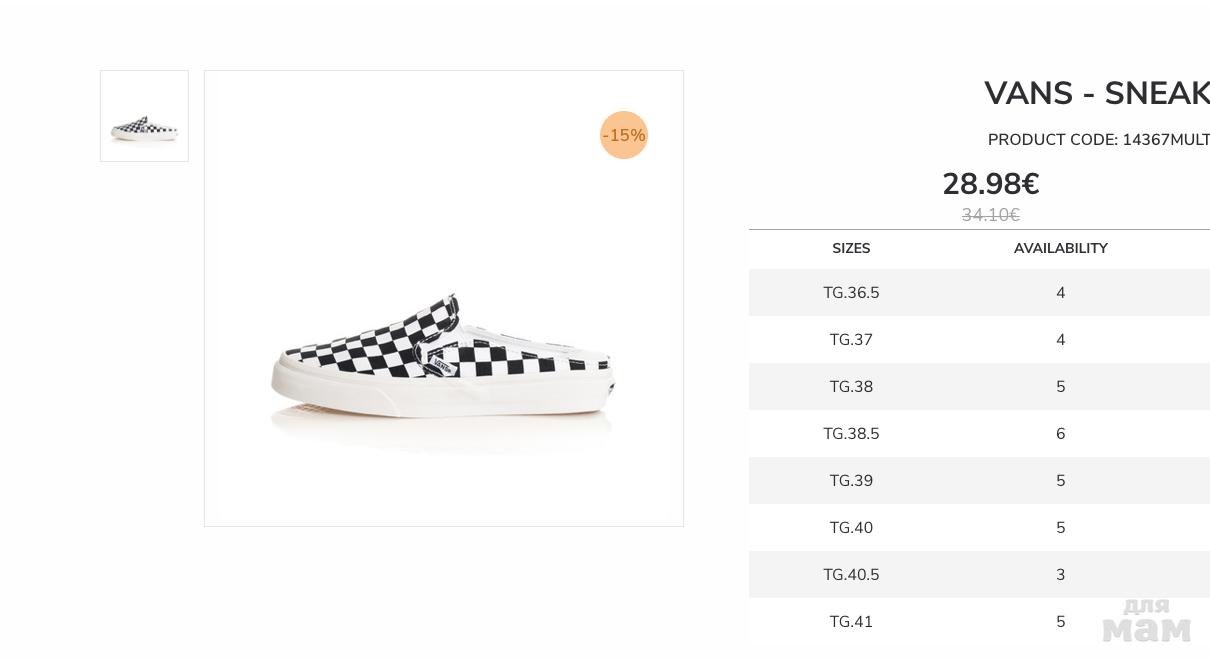This screenshot has width=1210, height=660.
Task: Click availability count 6 for TG.38.5
Action: click(x=1060, y=434)
